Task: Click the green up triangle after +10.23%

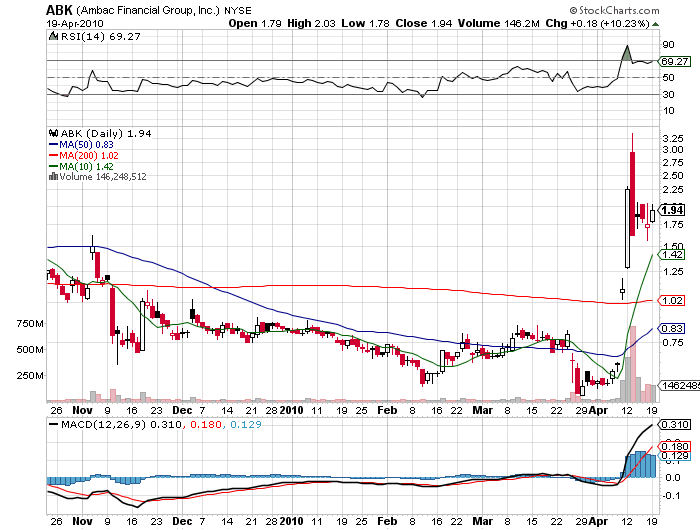Action: (x=655, y=24)
